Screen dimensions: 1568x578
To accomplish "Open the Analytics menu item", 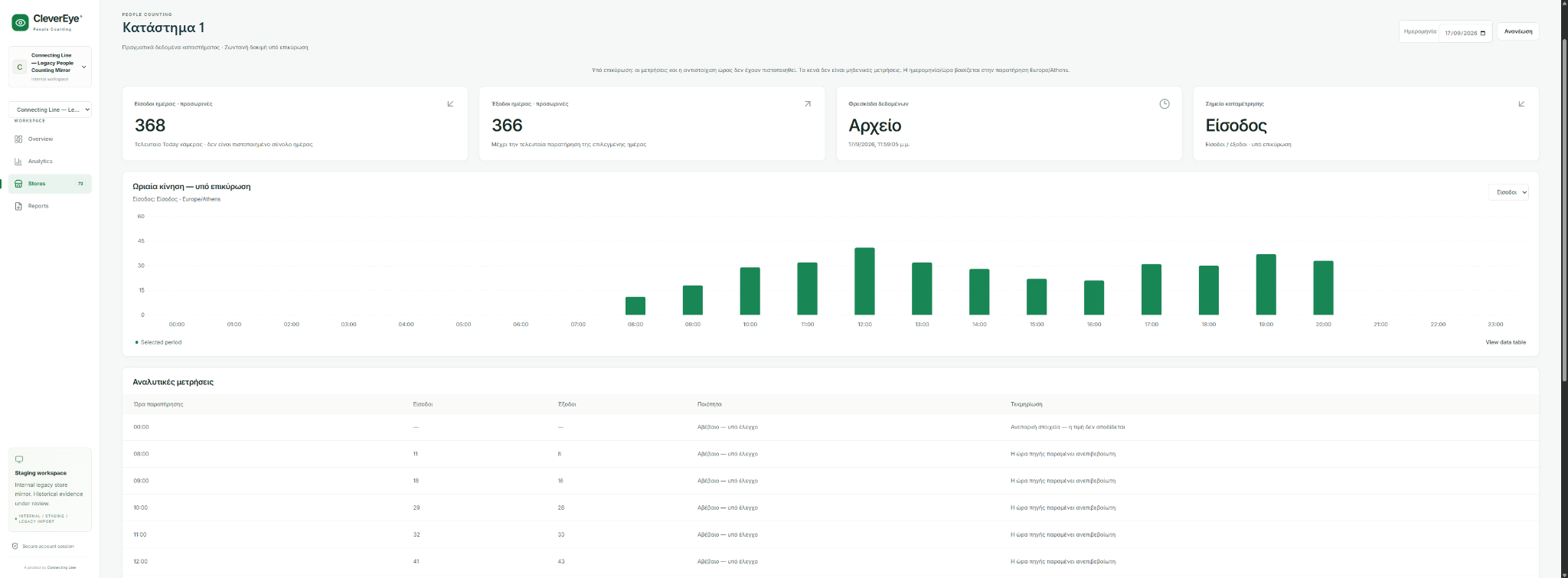I will pyautogui.click(x=50, y=162).
